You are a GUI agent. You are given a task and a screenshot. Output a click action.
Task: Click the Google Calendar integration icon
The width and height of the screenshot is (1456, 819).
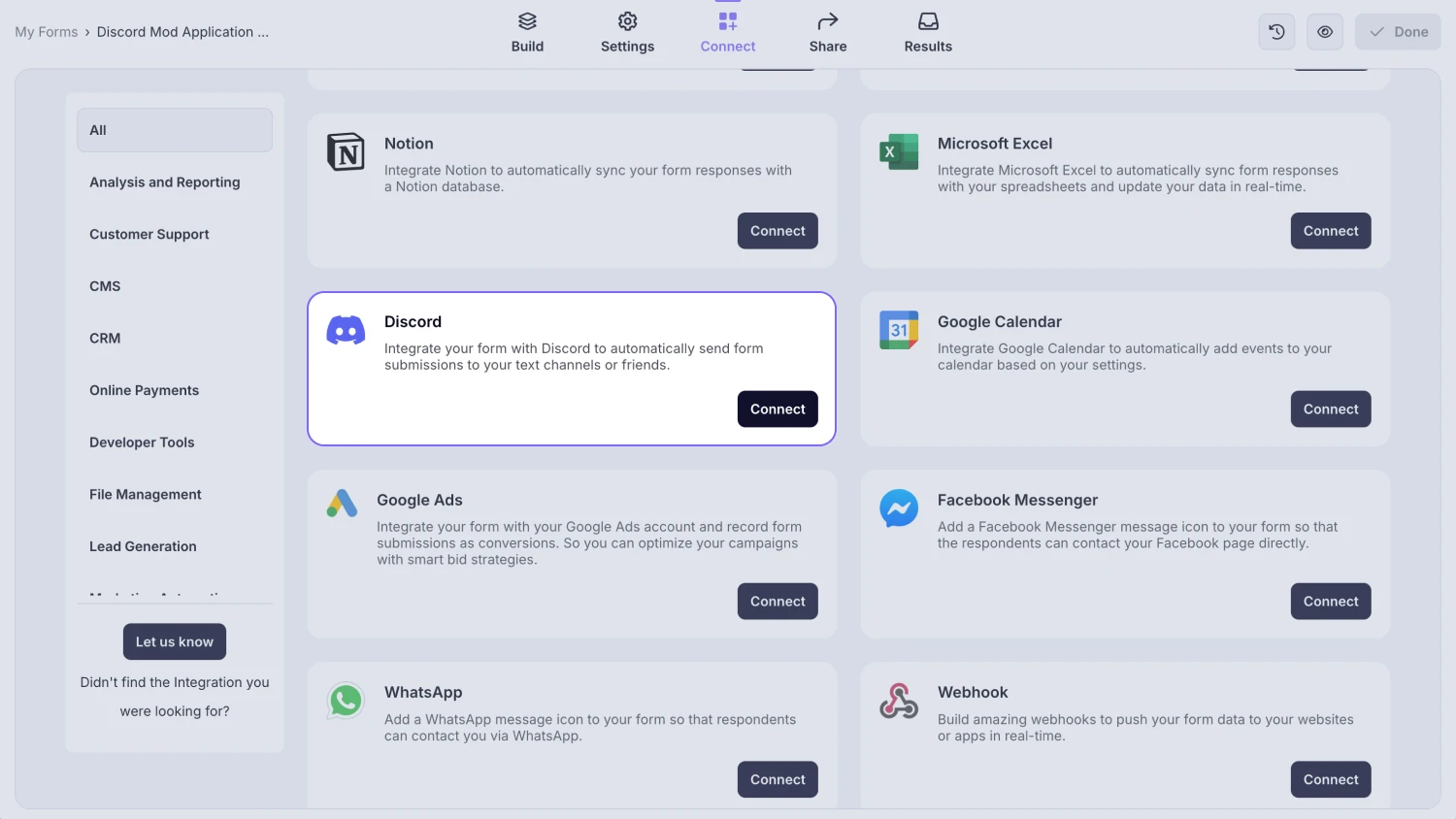coord(899,330)
